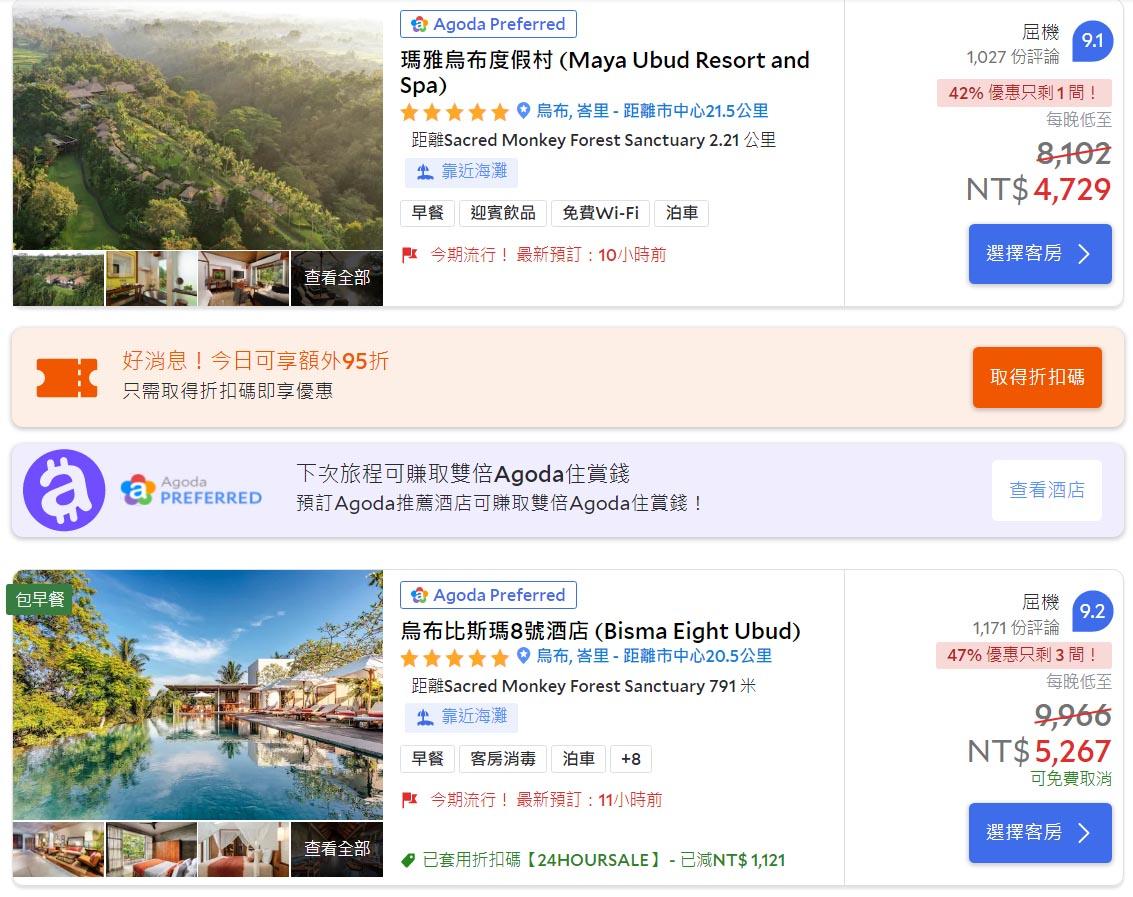Screen dimensions: 1133x897
Task: Click Agoda Preferred badge for Bisma Eight Ubud
Action: (488, 595)
